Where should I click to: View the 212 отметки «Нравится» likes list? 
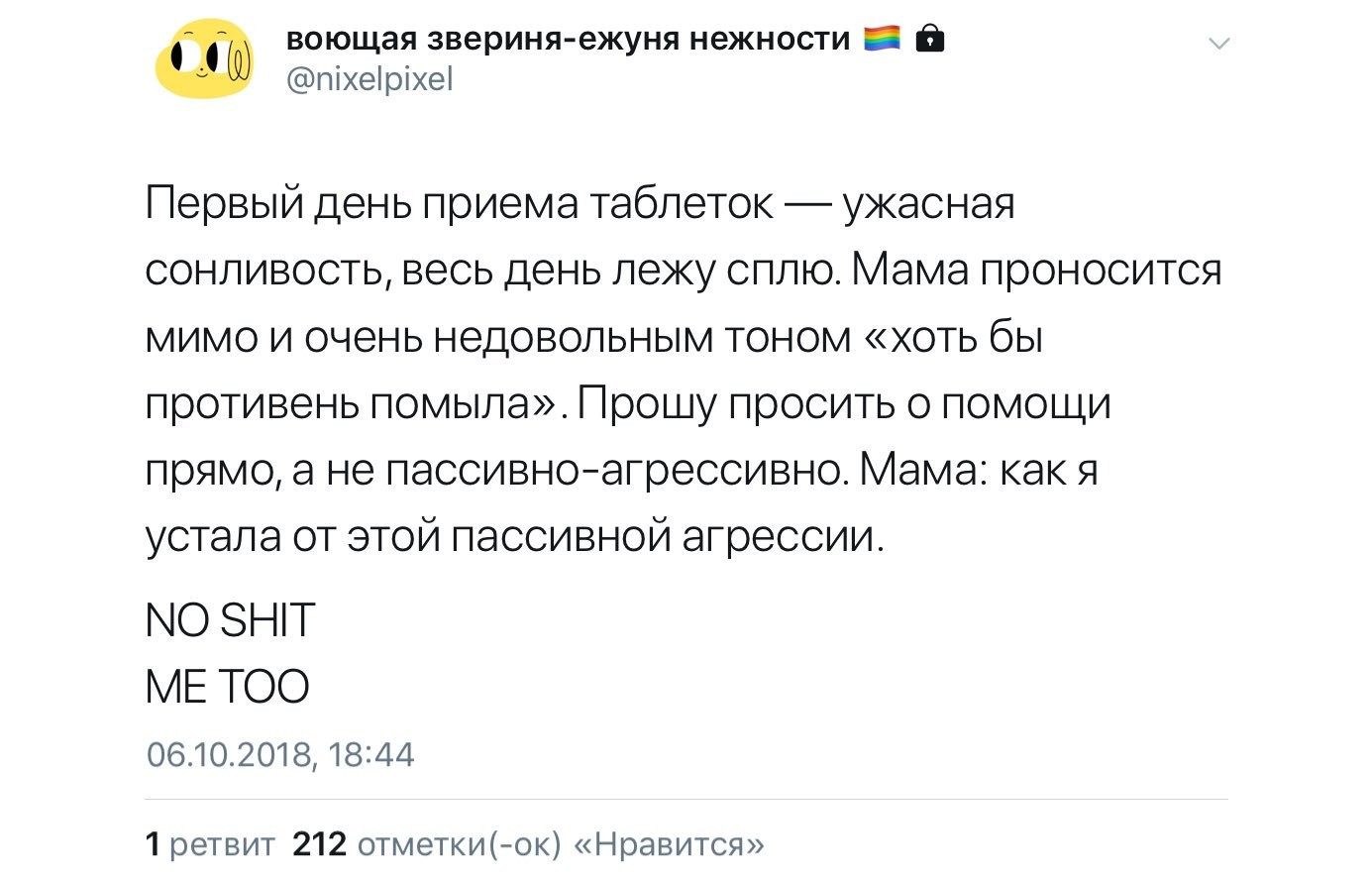(529, 844)
